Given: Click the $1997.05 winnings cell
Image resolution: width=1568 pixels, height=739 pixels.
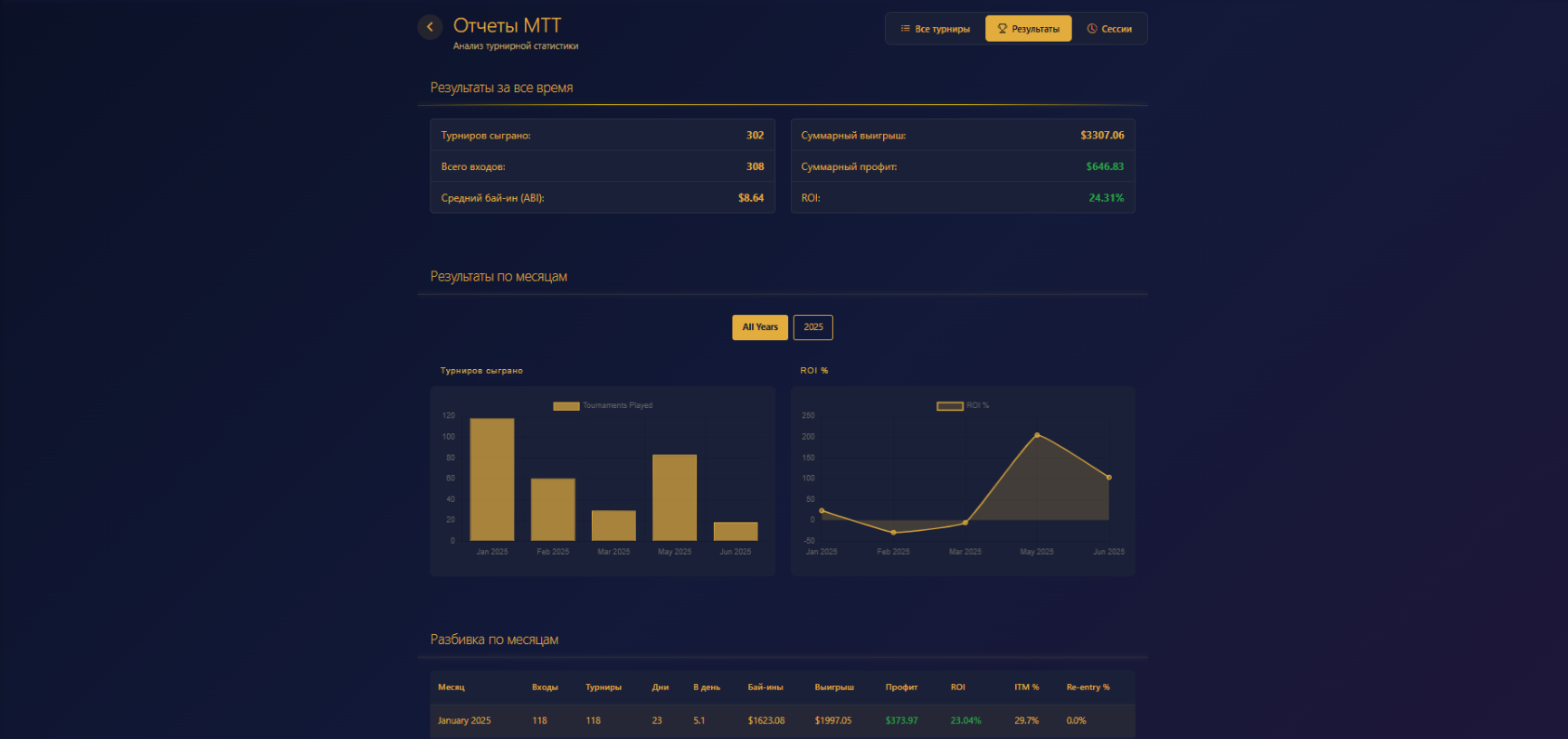Looking at the screenshot, I should pos(834,721).
